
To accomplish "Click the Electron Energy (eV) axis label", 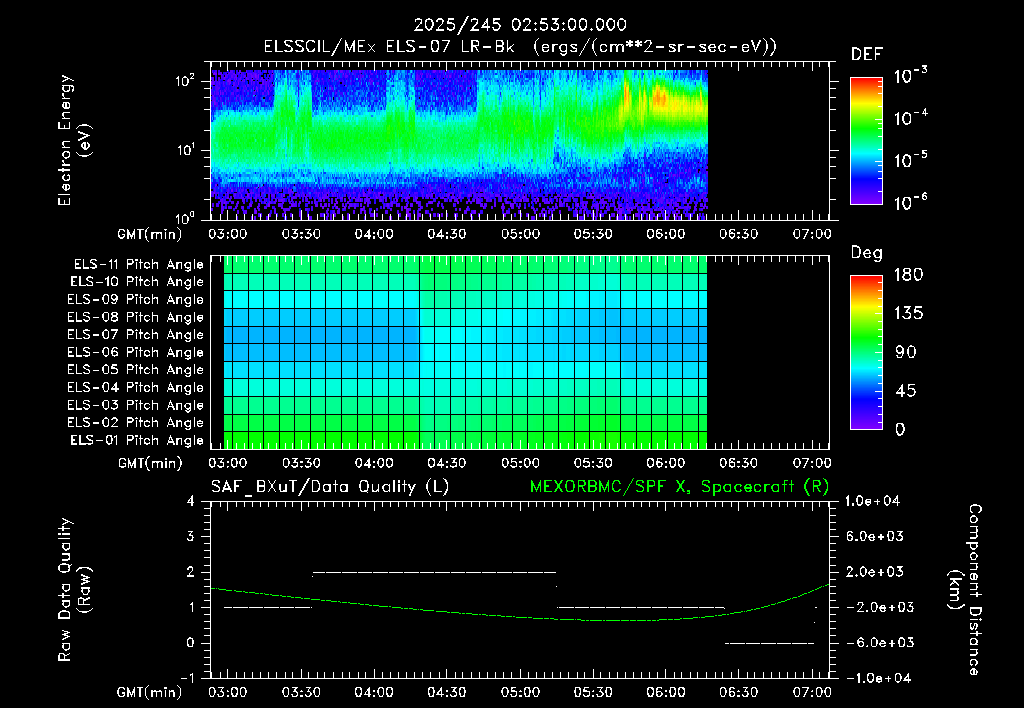I will click(74, 140).
